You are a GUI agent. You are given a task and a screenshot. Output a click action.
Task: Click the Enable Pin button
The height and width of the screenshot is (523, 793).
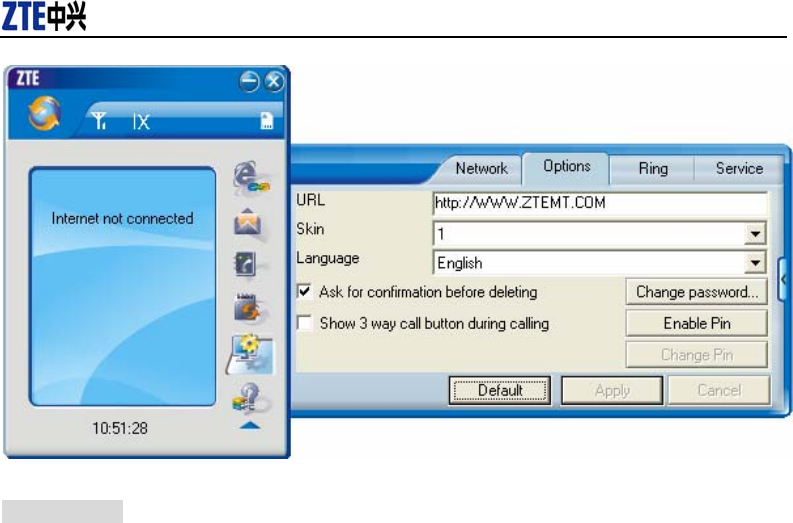(697, 323)
